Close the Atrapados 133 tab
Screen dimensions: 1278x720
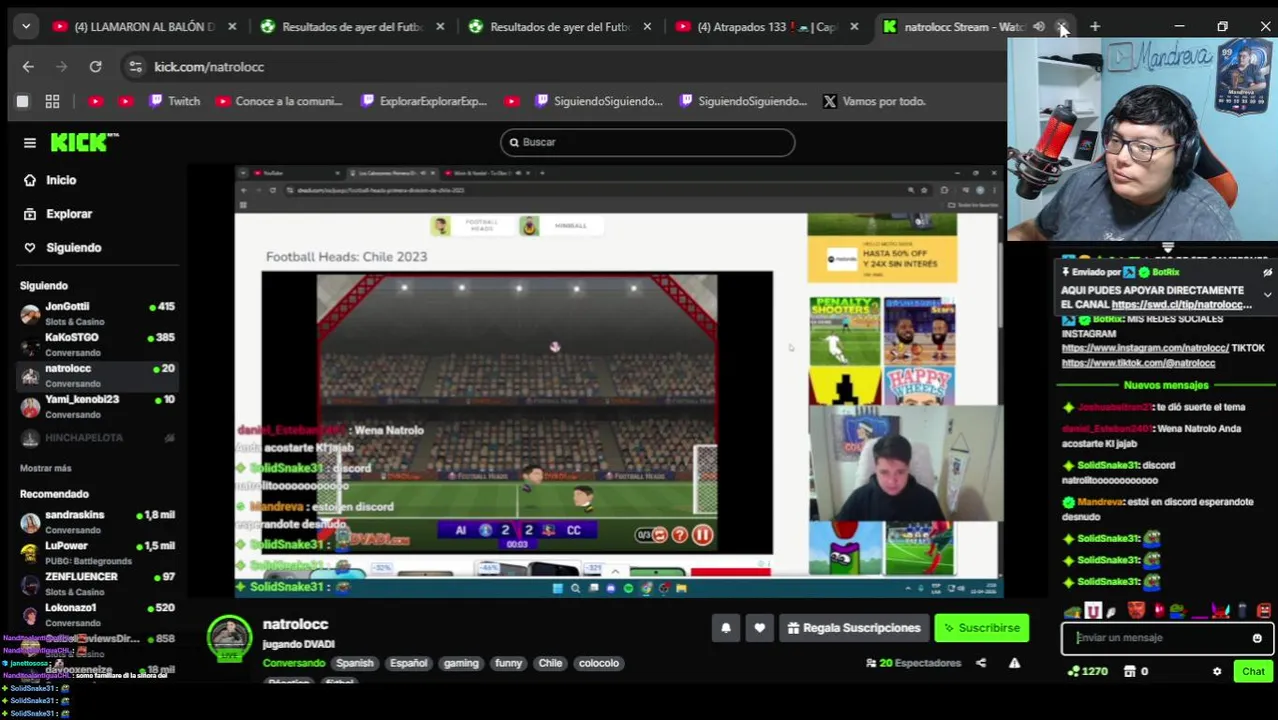[854, 27]
